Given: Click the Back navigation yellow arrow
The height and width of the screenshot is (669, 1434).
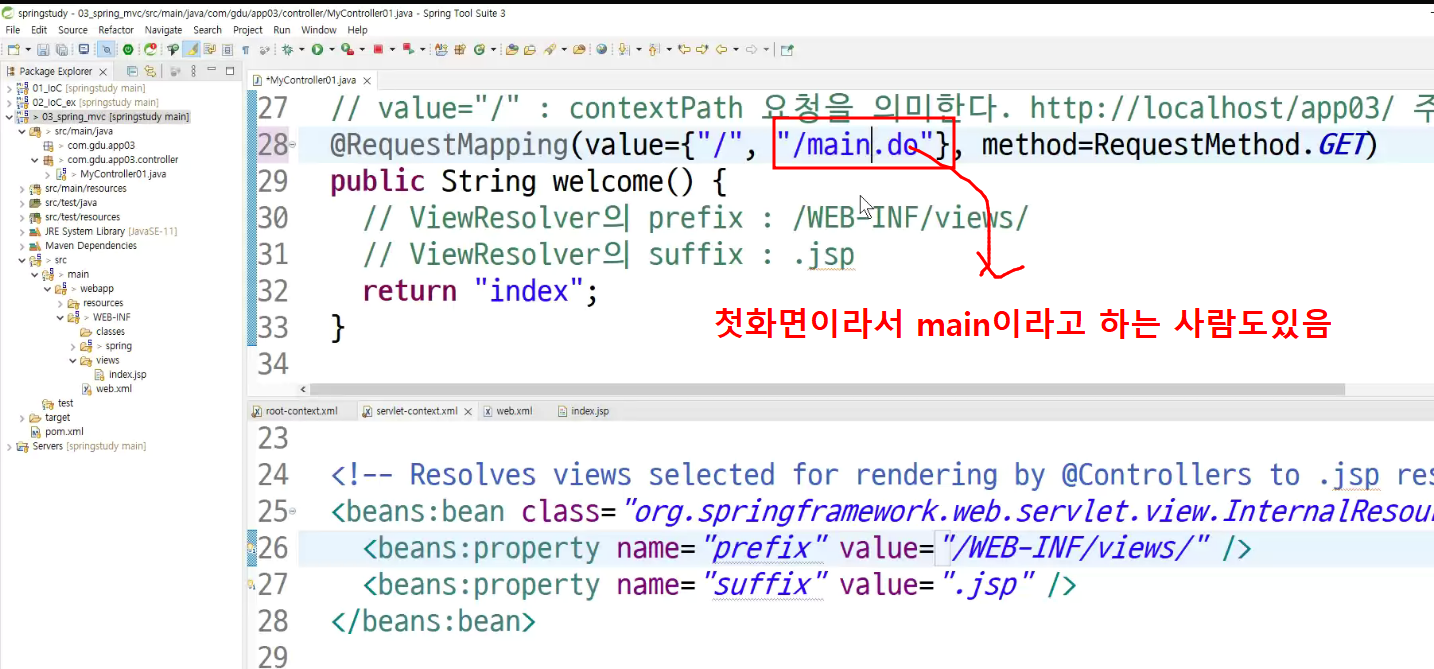Looking at the screenshot, I should click(721, 49).
